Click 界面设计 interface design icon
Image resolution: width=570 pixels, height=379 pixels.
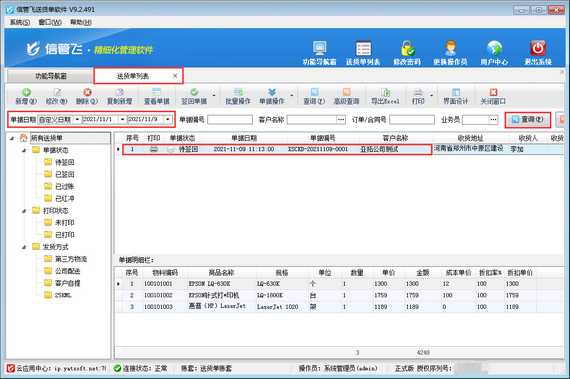(455, 92)
